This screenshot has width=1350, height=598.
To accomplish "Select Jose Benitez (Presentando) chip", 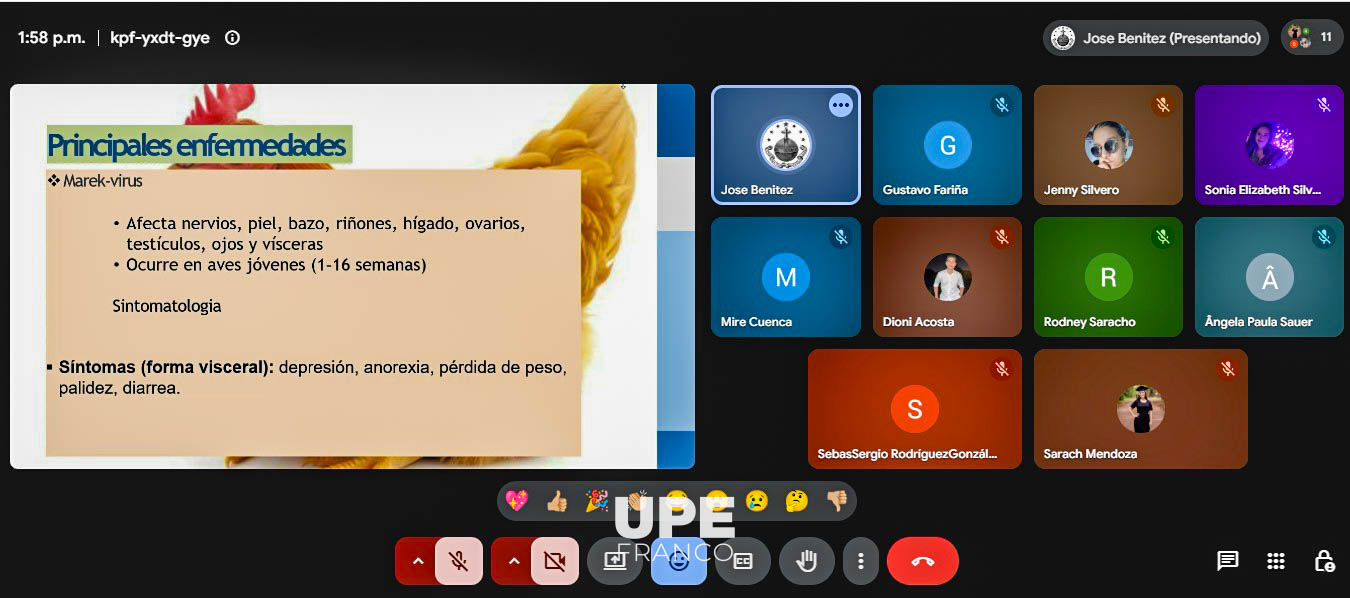I will click(x=1156, y=38).
